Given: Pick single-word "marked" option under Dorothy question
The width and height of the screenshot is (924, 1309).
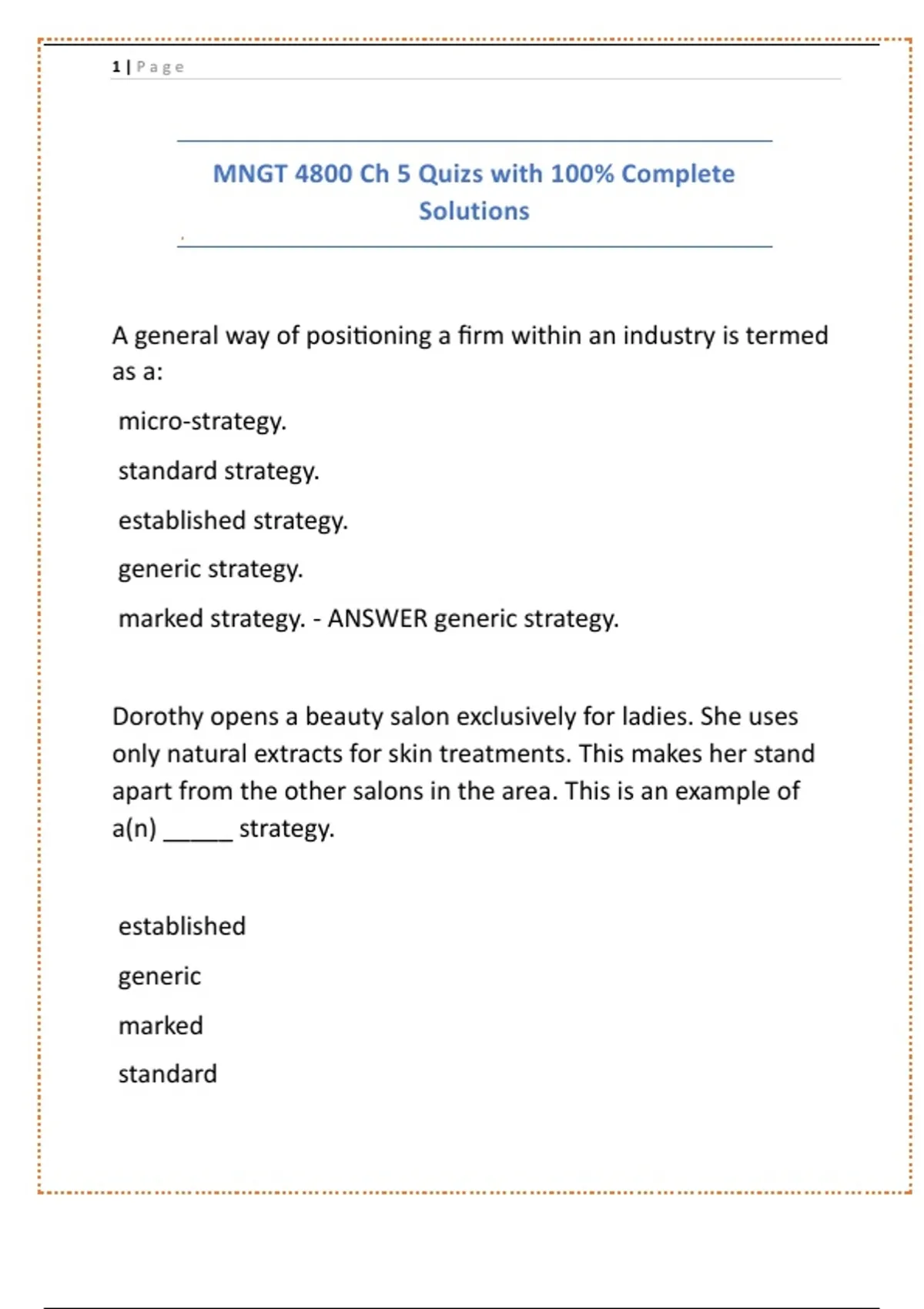Looking at the screenshot, I should [x=160, y=1026].
